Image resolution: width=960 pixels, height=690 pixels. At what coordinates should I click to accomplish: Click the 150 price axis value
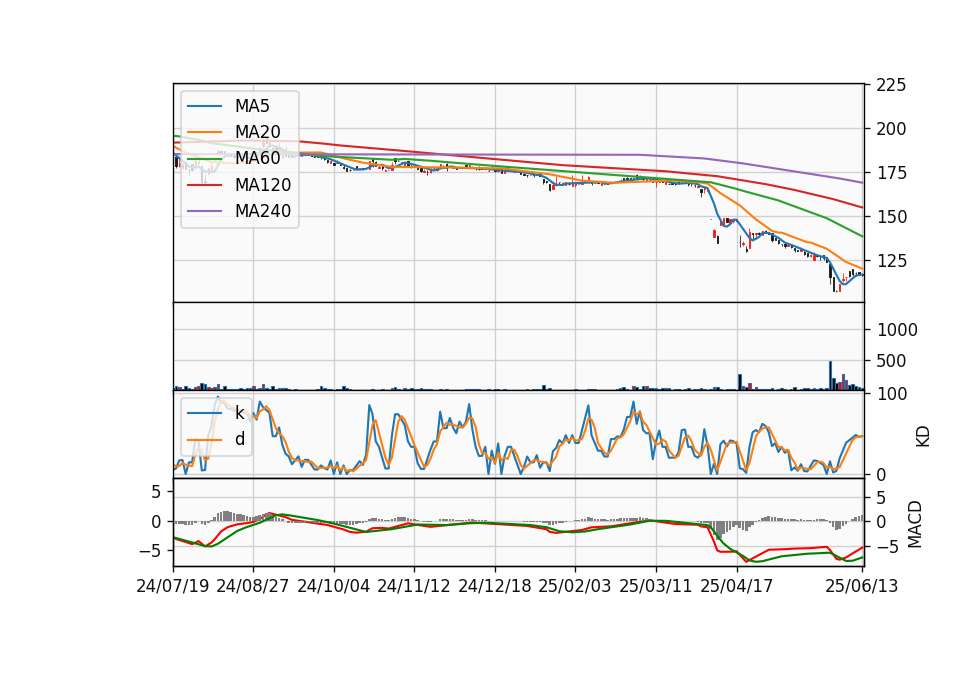891,217
